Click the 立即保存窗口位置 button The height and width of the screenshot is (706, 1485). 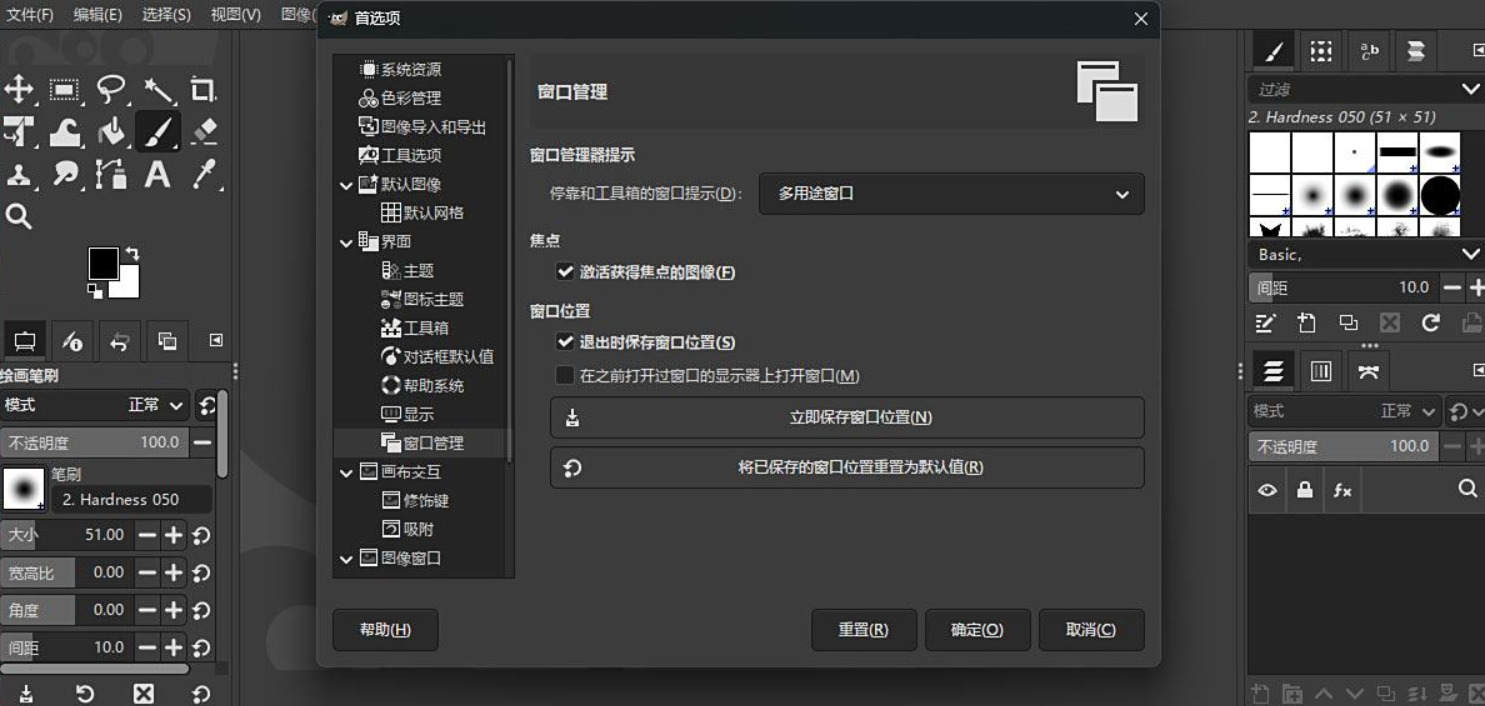848,418
